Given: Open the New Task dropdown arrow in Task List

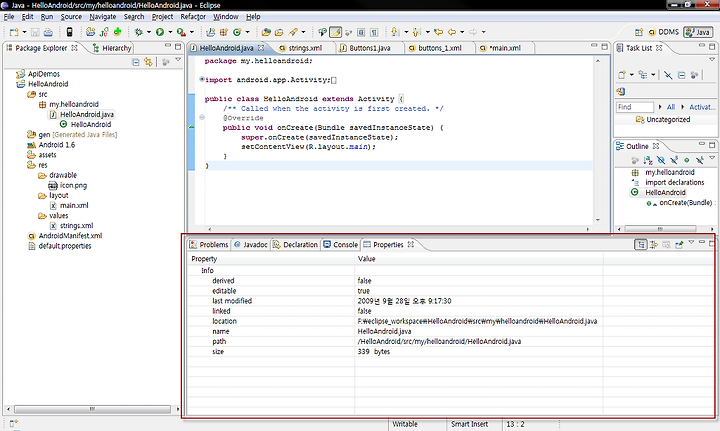Looking at the screenshot, I should tap(632, 75).
